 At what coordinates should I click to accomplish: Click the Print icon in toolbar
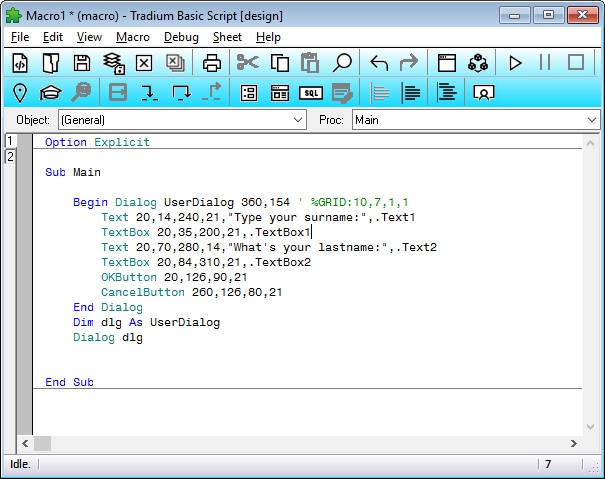(212, 63)
